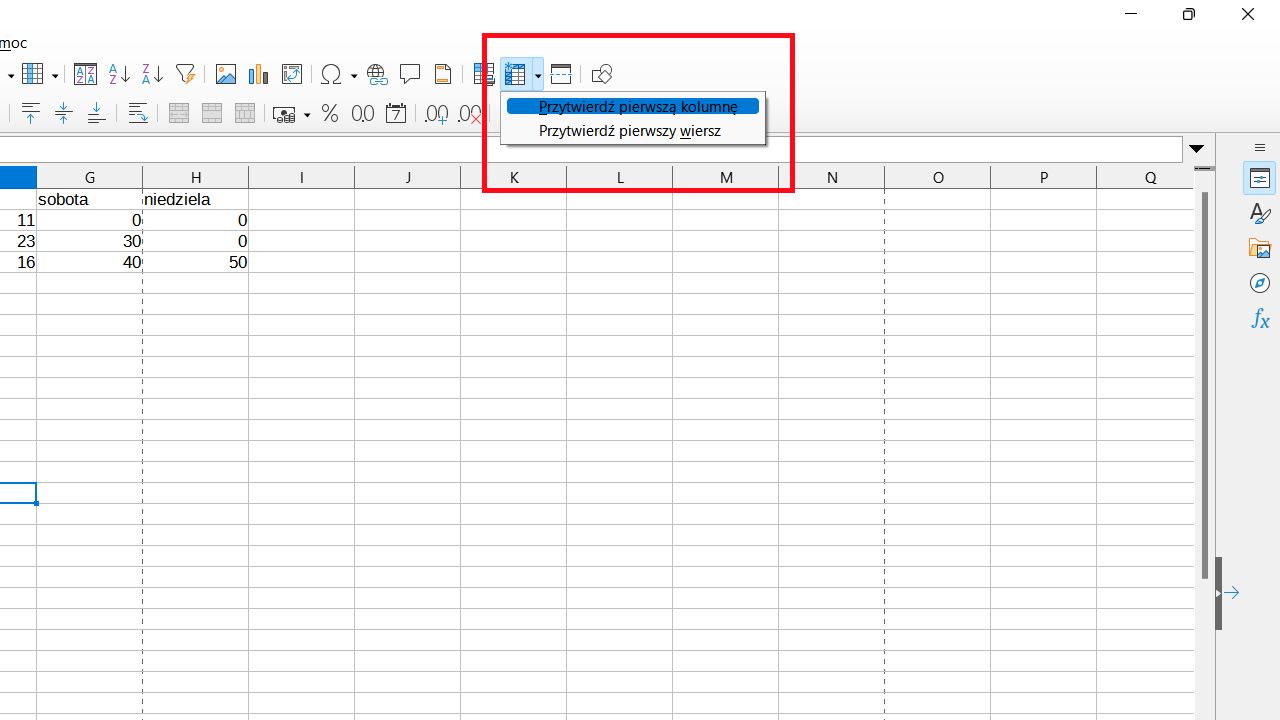Open the Sort dialog icon

(x=86, y=74)
